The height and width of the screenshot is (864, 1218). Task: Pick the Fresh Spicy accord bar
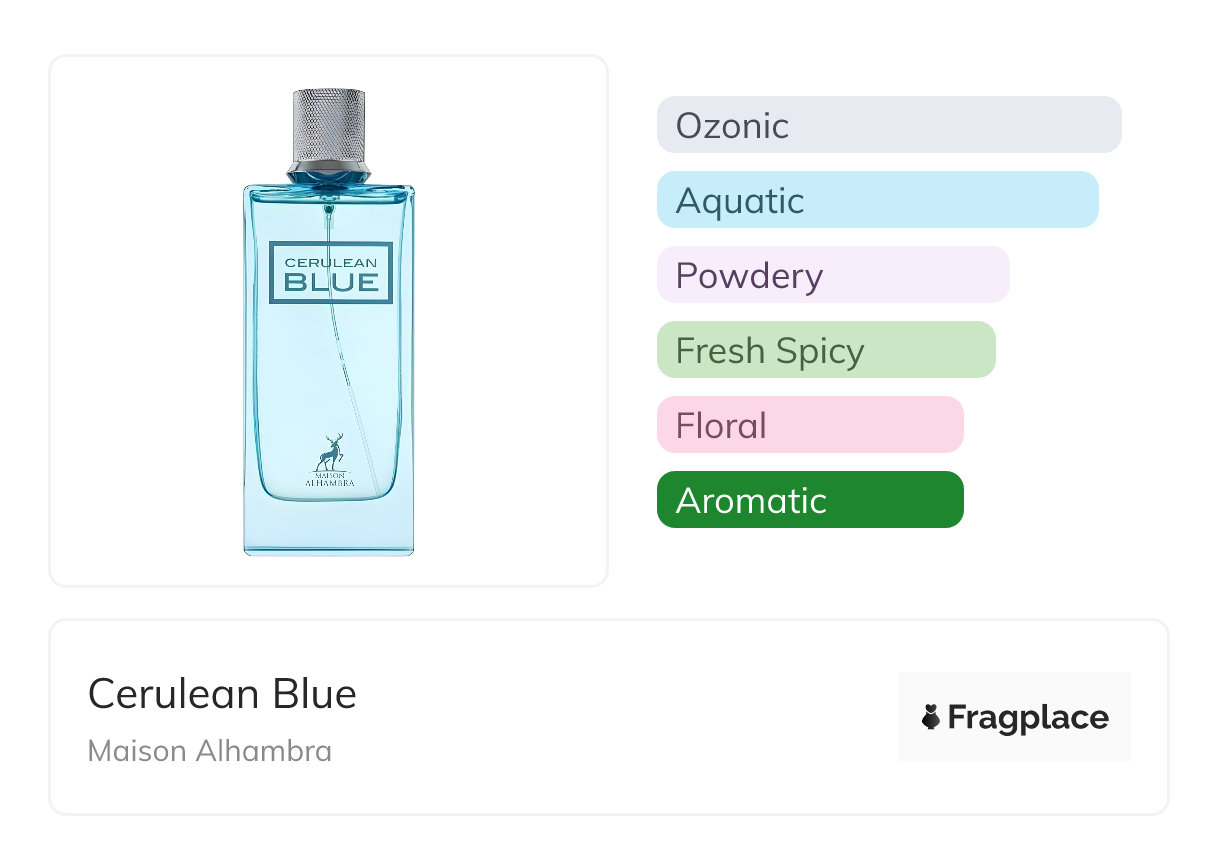(825, 350)
